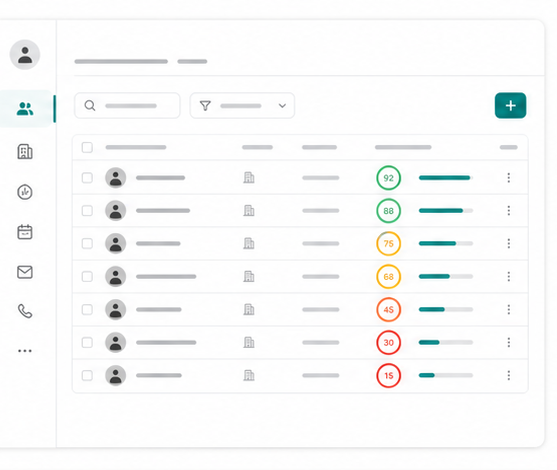Open the Mail envelope icon in sidebar
This screenshot has width=557, height=470.
(x=25, y=272)
